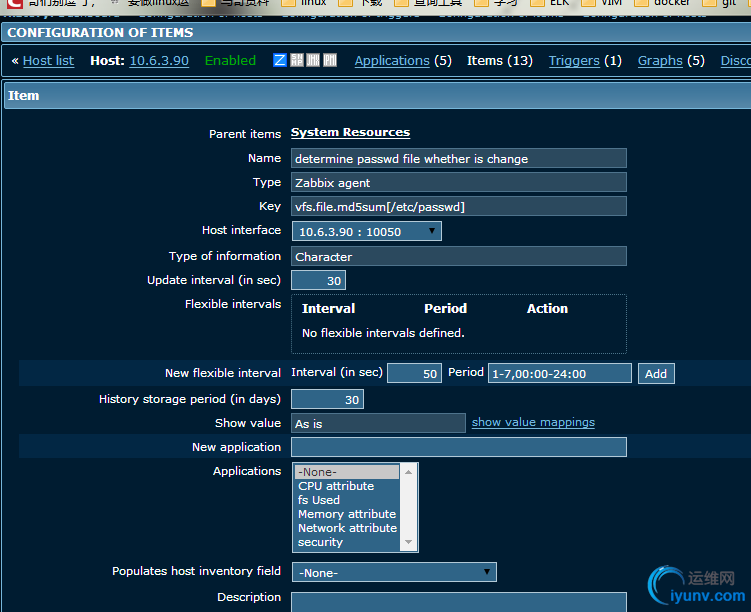Click the JMX availability icon
Screen dimensions: 751x612
(x=313, y=60)
